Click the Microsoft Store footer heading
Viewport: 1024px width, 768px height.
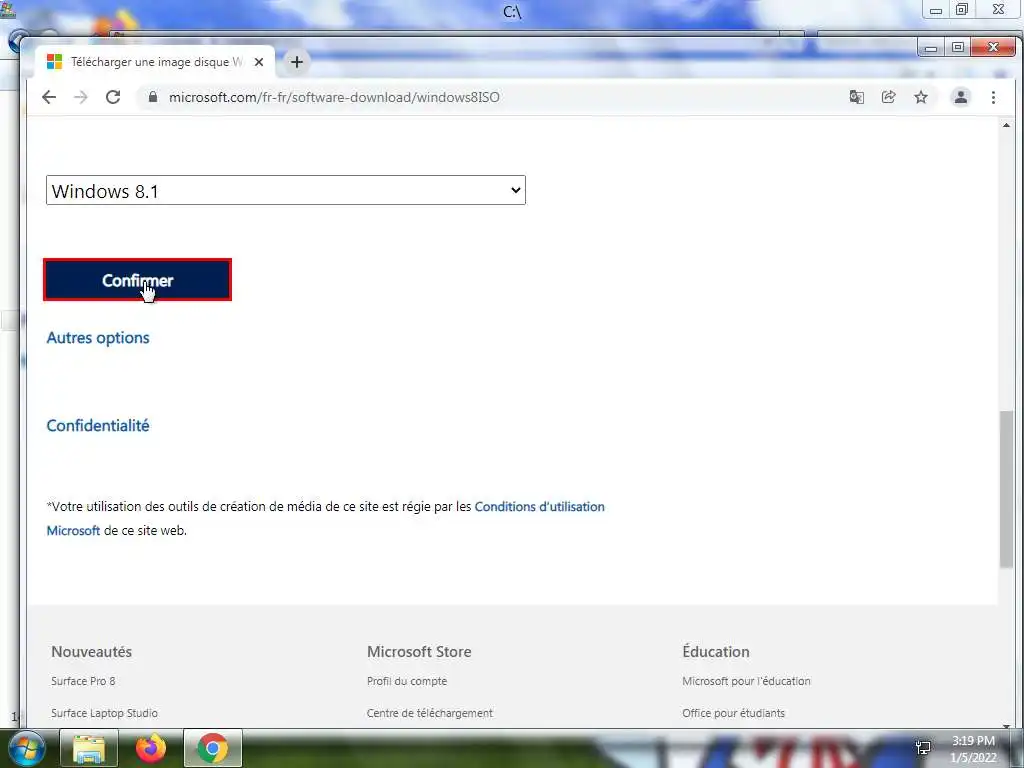(419, 652)
